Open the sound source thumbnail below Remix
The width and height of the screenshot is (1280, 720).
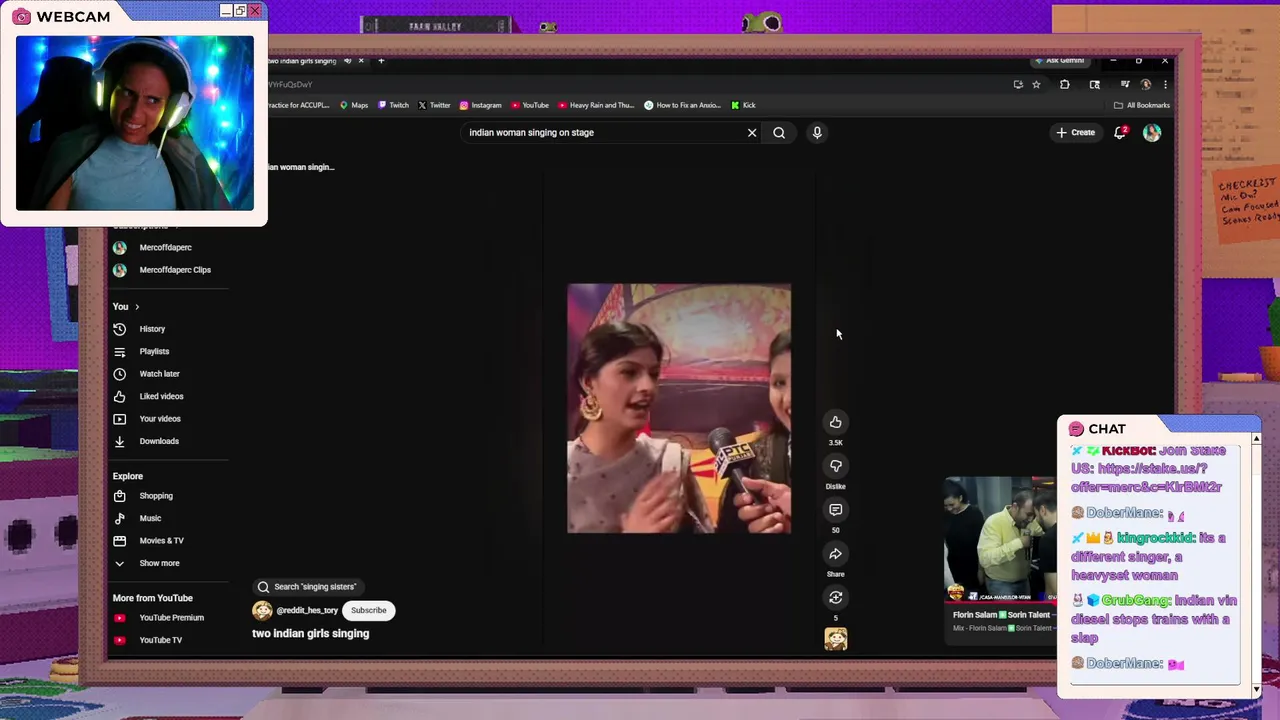[835, 638]
